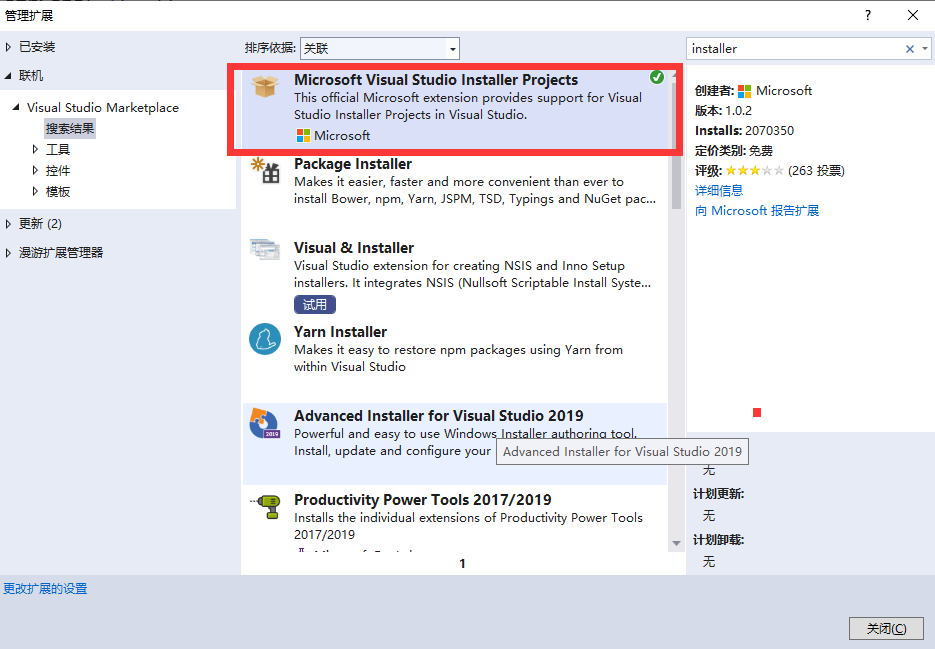Close the 管理扩展 dialog window
The width and height of the screenshot is (935, 649).
tap(912, 16)
